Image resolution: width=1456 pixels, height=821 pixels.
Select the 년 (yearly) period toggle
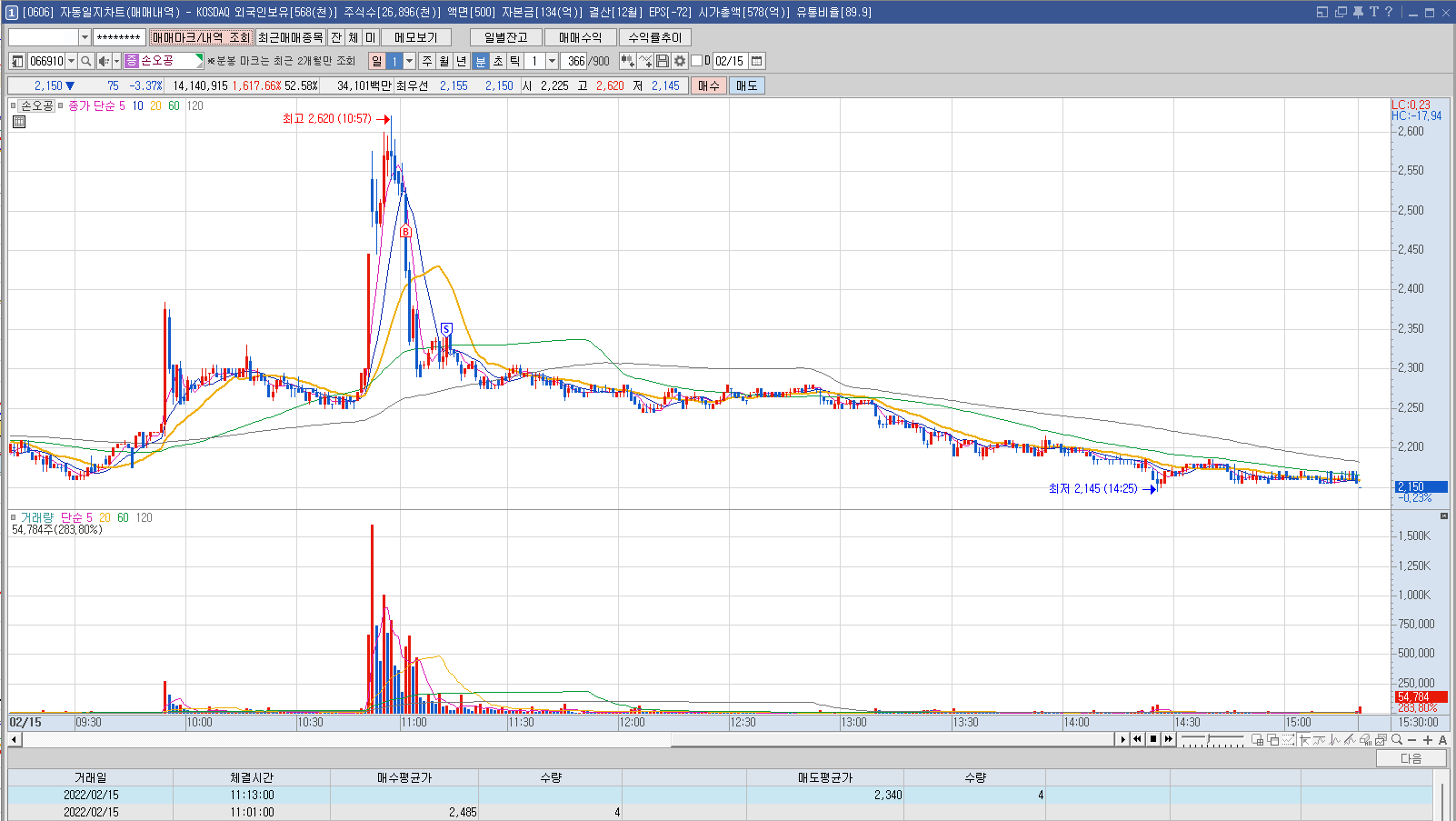coord(462,61)
